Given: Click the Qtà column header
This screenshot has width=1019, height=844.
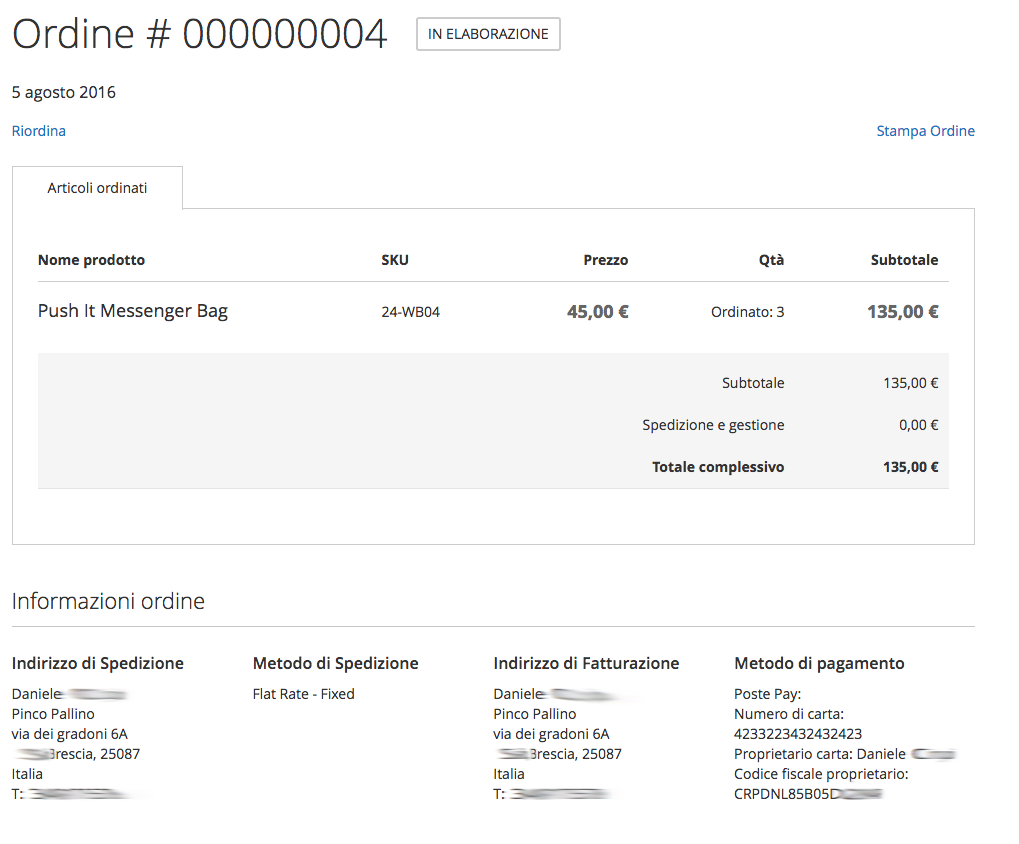Looking at the screenshot, I should [x=771, y=260].
